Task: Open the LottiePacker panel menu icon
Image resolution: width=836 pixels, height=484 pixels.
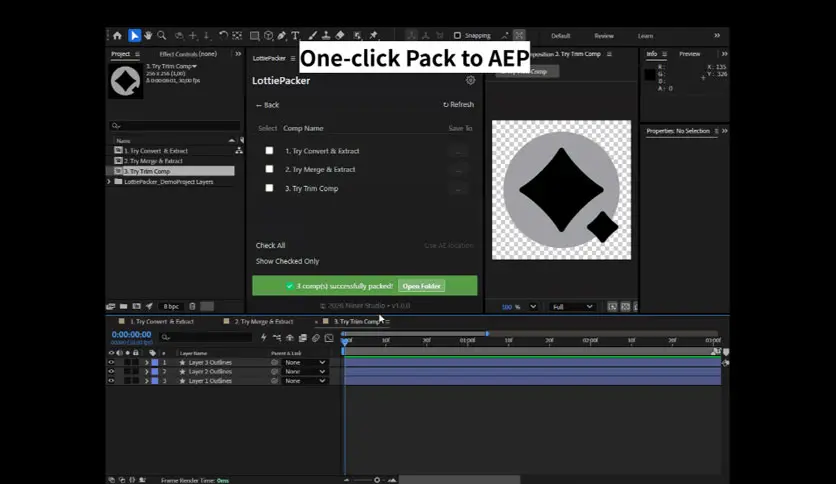Action: (293, 58)
